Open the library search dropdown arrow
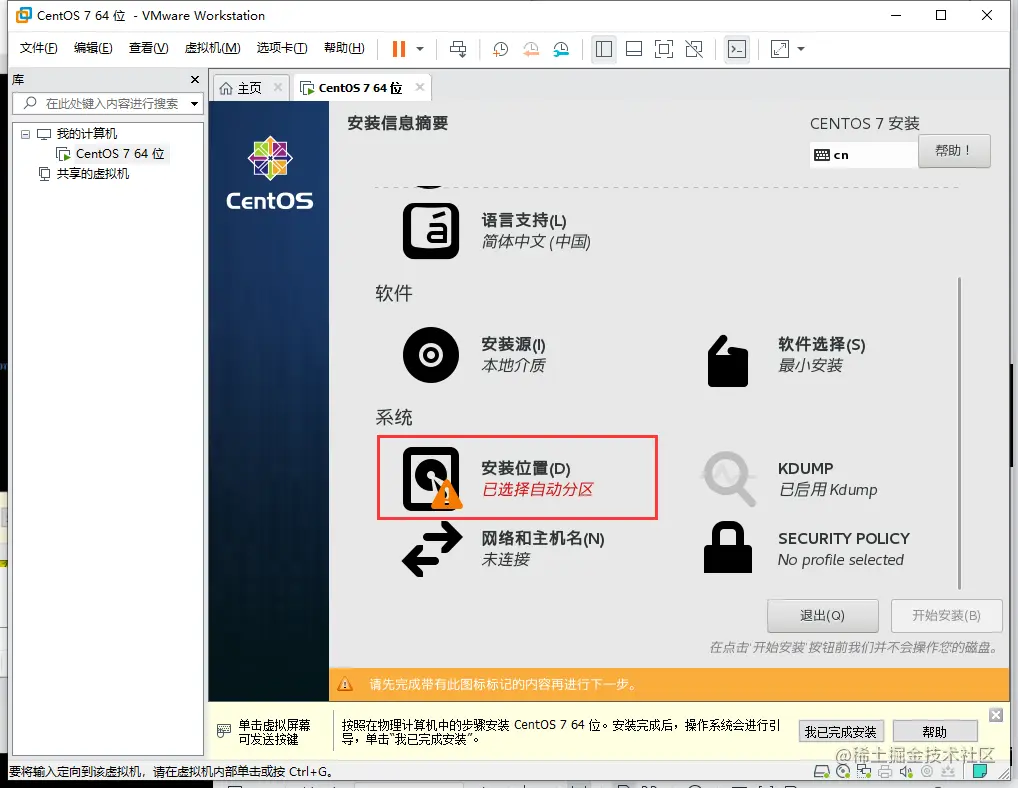The height and width of the screenshot is (788, 1018). [x=194, y=104]
